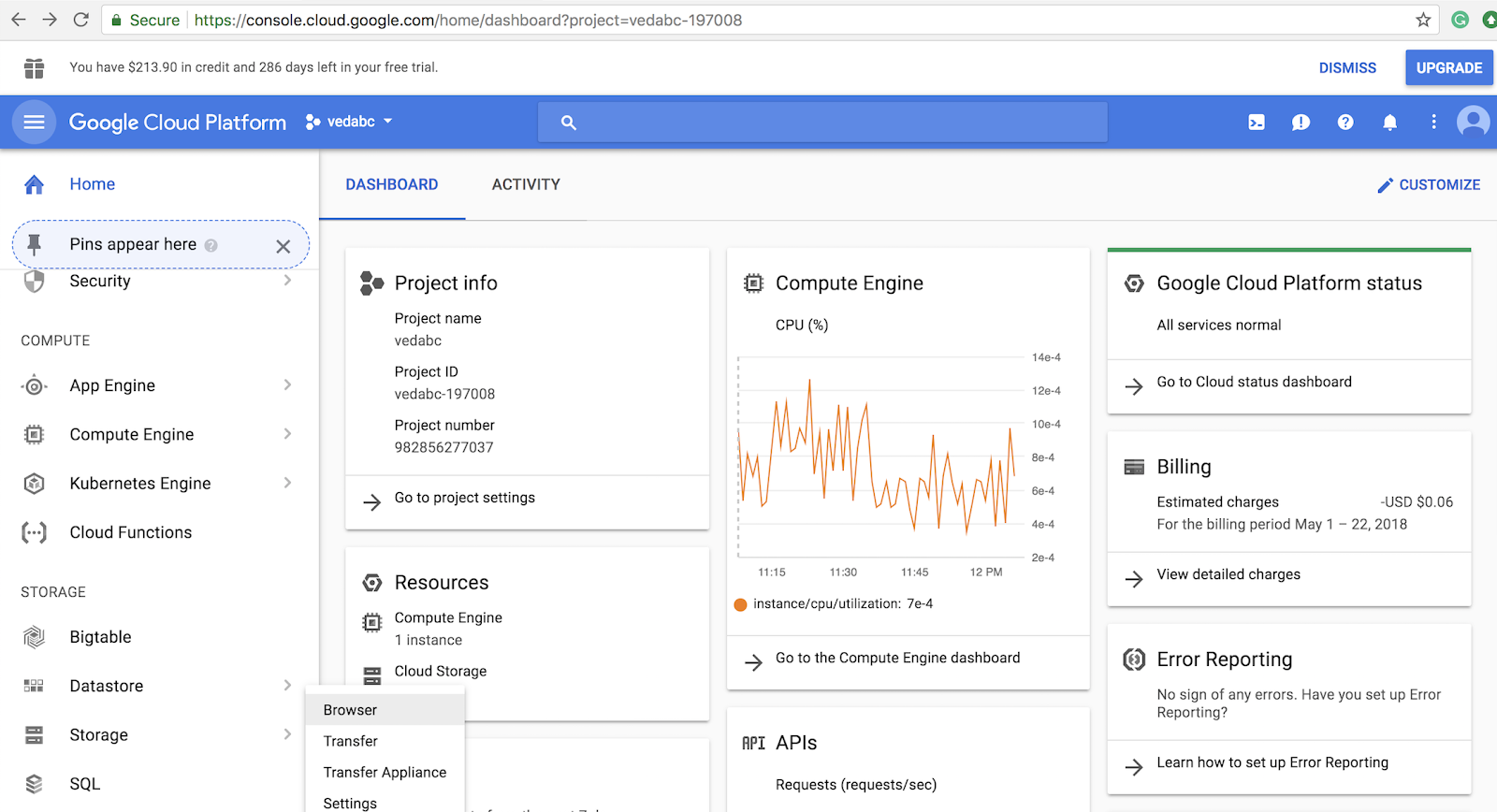Open the send feedback icon

(1301, 122)
